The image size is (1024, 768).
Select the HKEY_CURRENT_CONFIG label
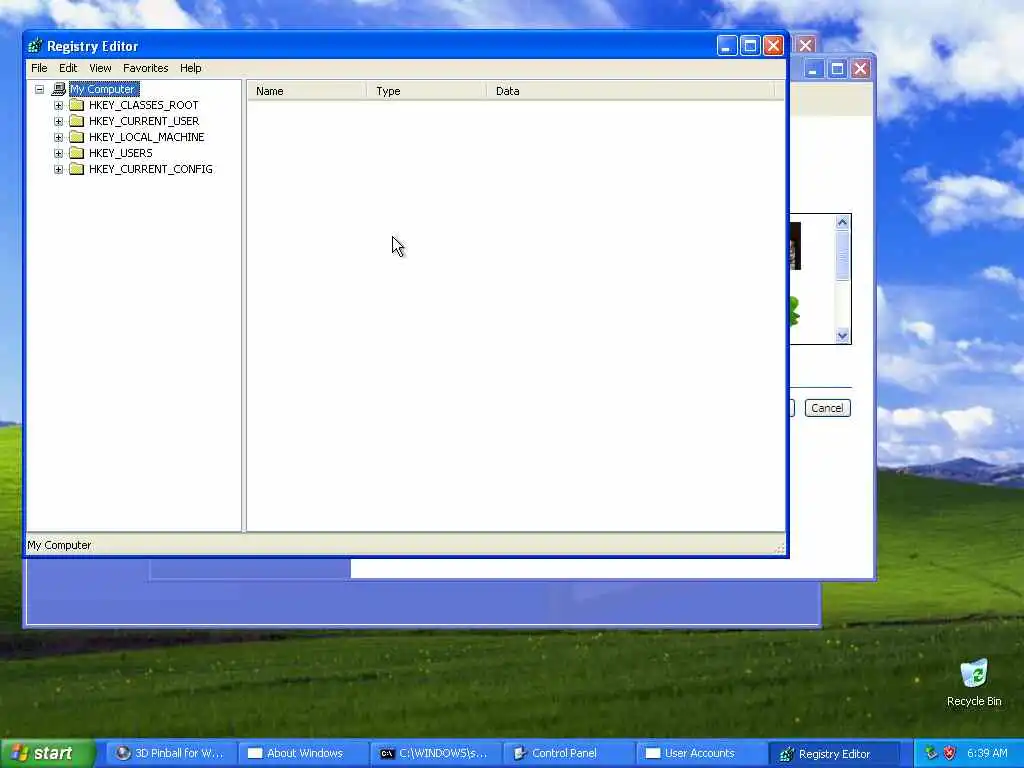[150, 169]
